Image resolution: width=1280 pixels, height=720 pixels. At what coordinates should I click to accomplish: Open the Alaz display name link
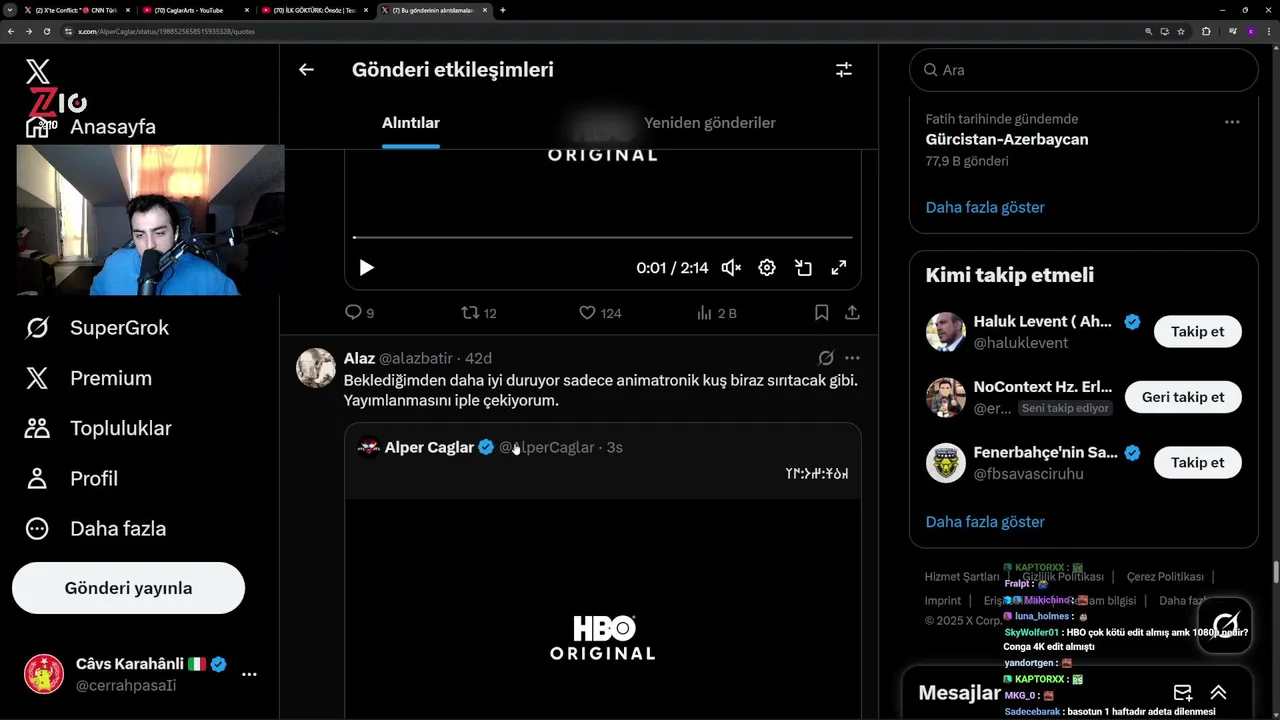tap(359, 358)
